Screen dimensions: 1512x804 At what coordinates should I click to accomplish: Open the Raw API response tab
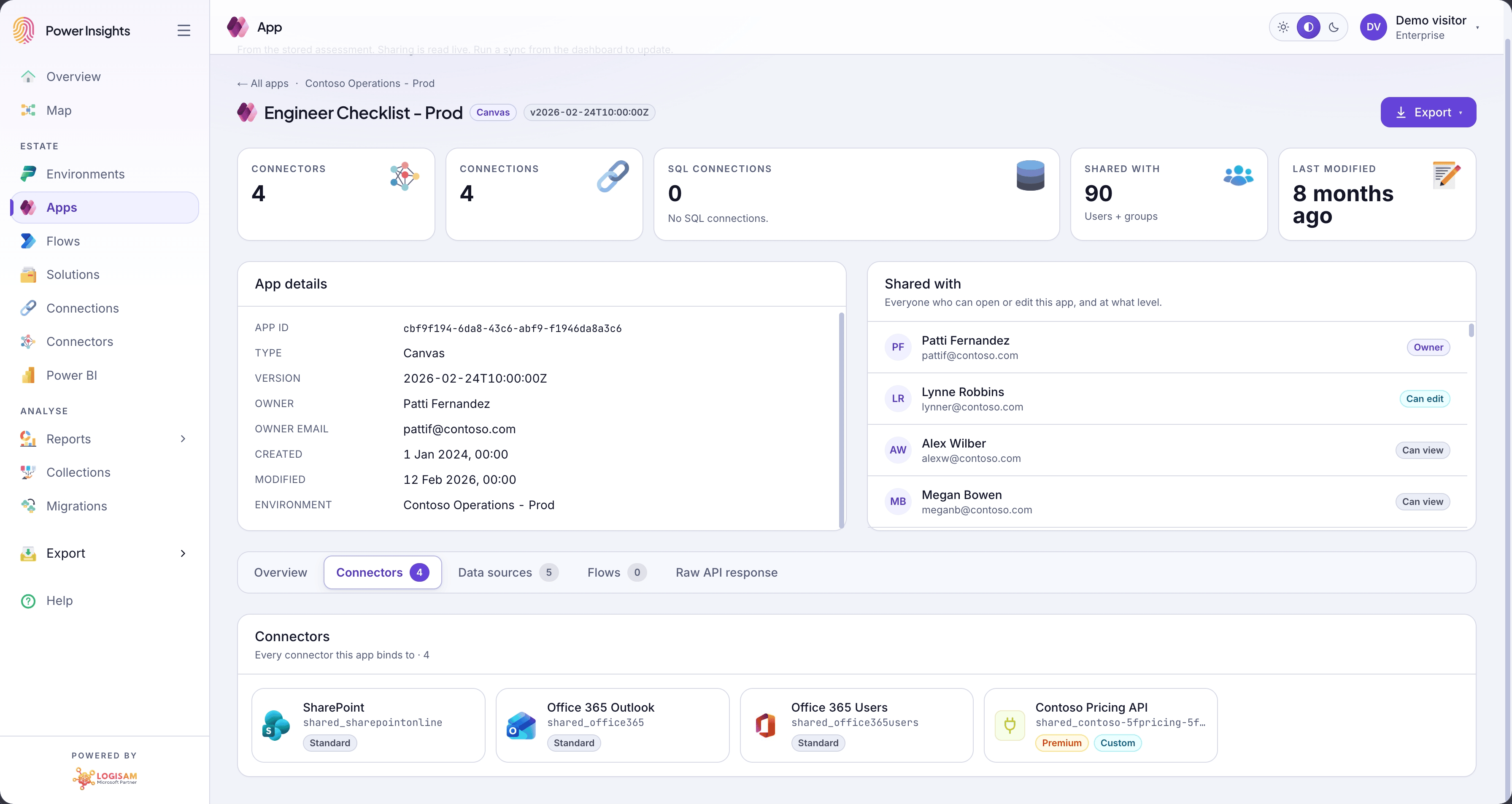[x=726, y=573]
